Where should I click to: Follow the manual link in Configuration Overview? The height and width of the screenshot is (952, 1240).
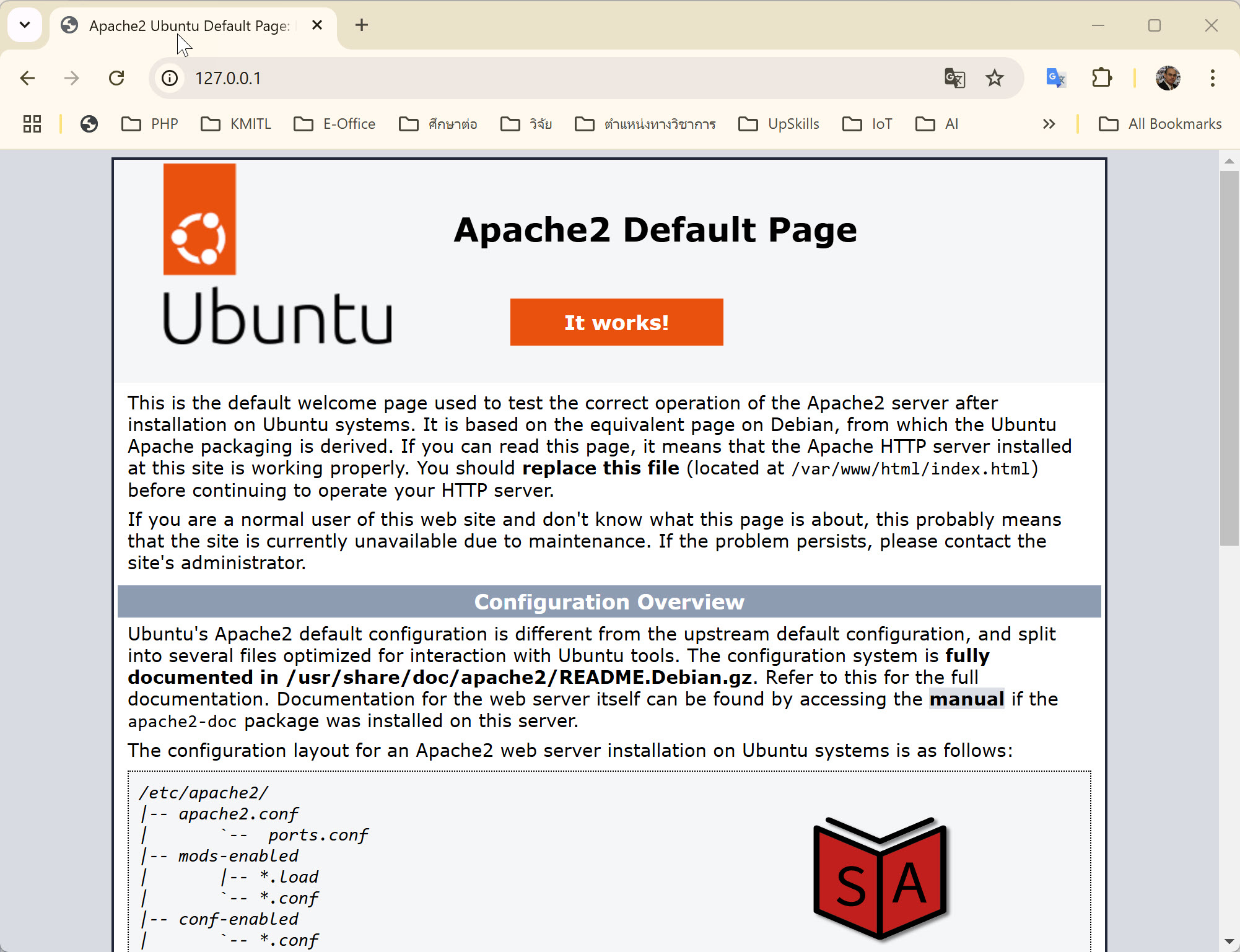coord(966,699)
